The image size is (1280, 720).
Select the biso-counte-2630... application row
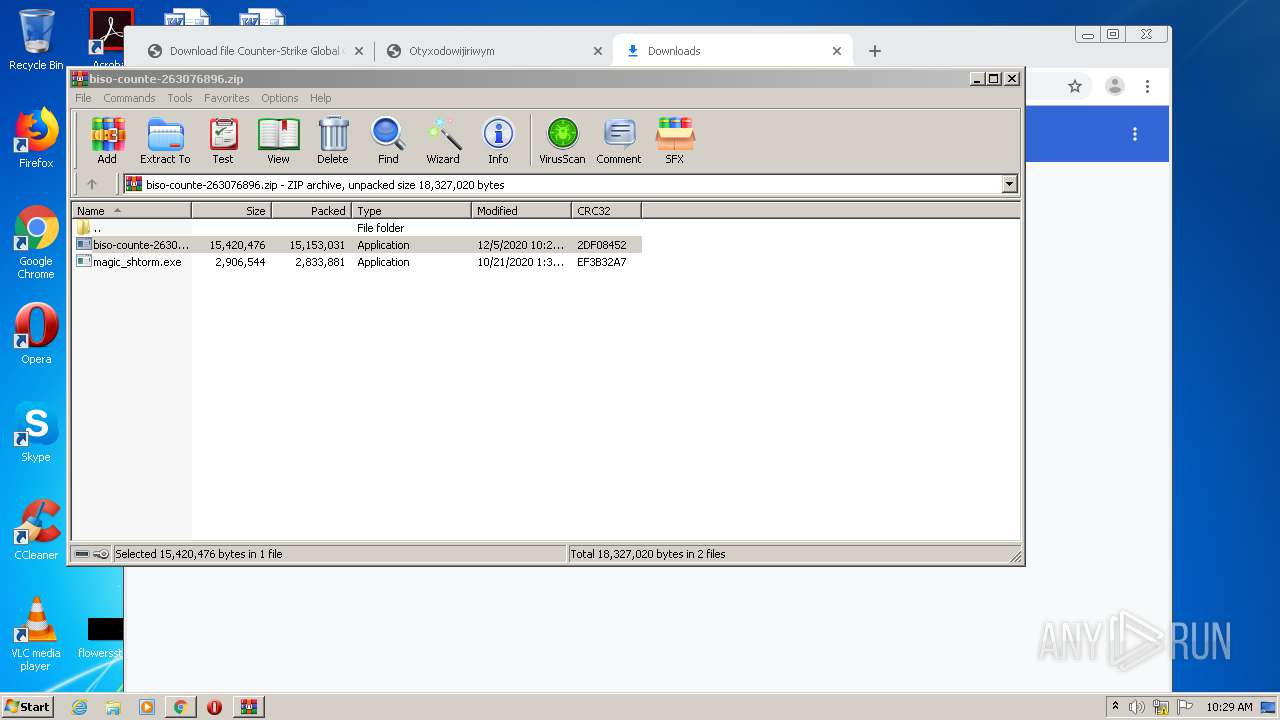[x=356, y=245]
